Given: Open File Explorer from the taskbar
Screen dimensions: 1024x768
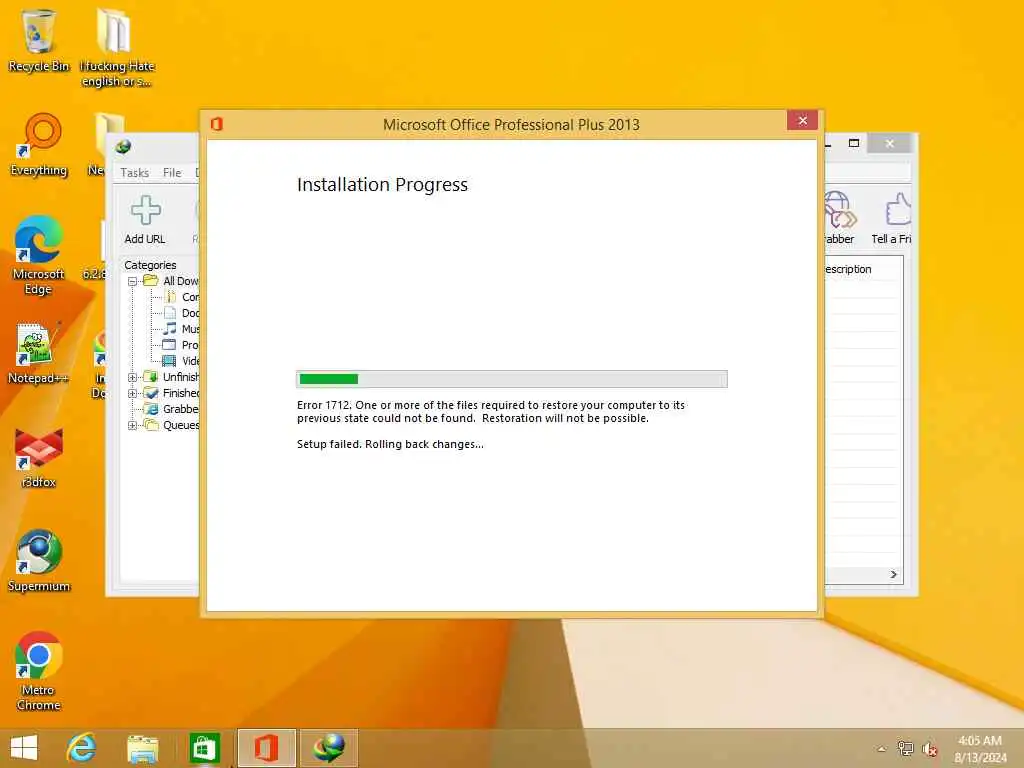Looking at the screenshot, I should click(x=143, y=748).
